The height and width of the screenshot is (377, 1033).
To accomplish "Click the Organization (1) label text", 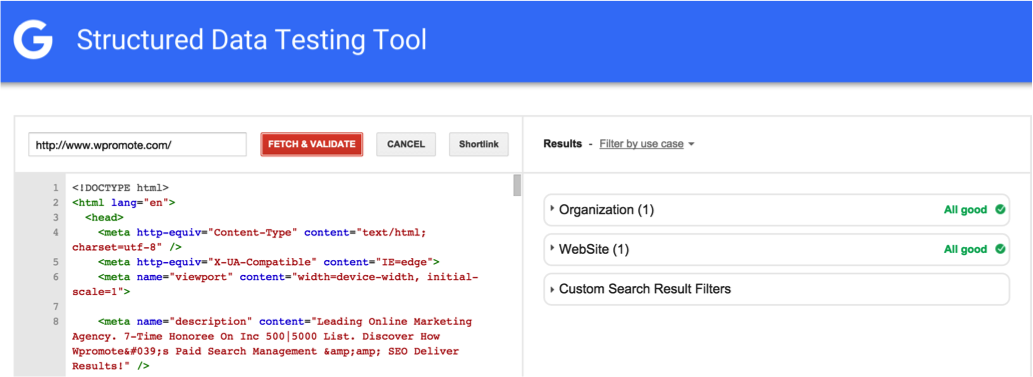I will click(606, 210).
